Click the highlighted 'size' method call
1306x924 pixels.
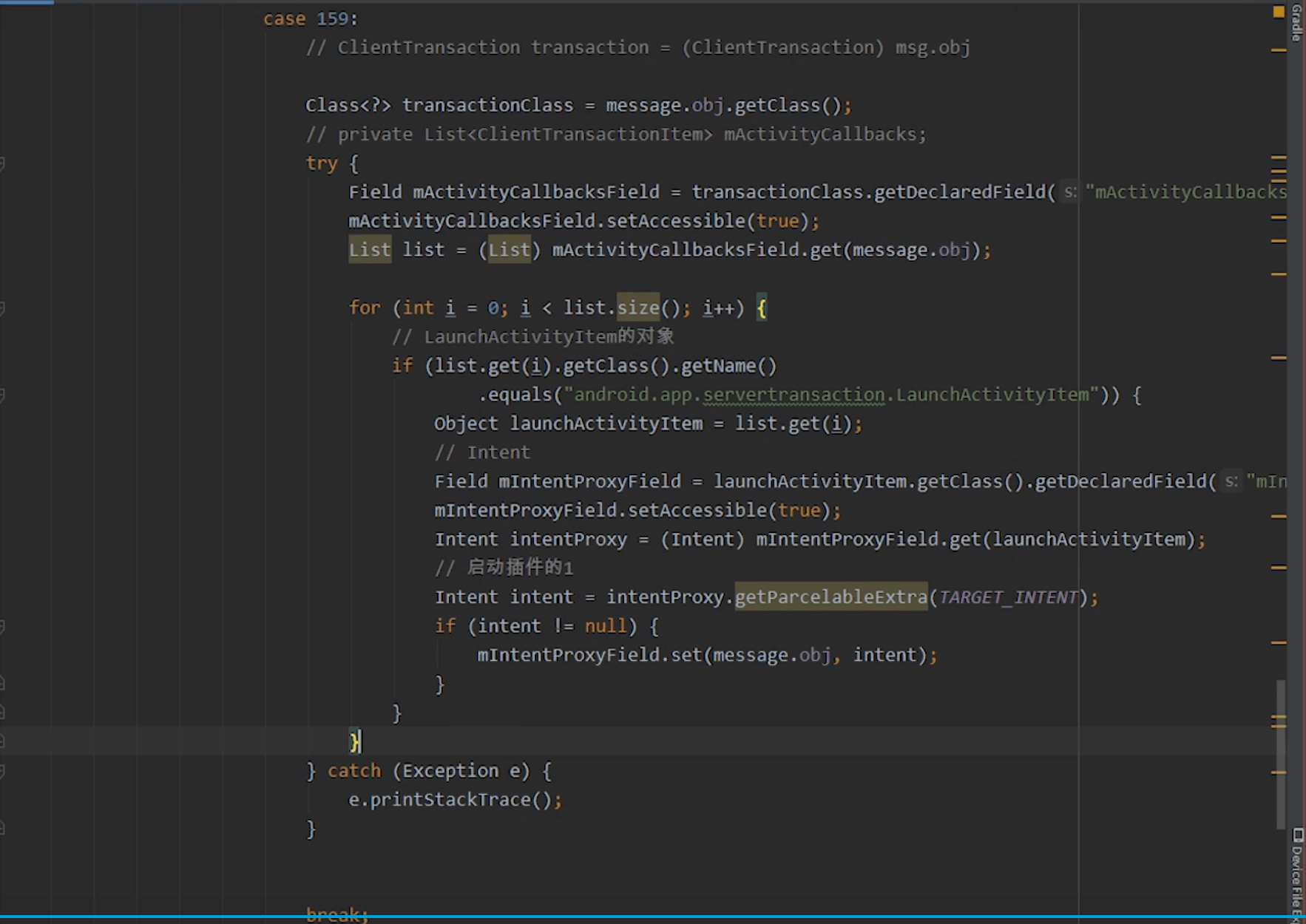[x=638, y=308]
